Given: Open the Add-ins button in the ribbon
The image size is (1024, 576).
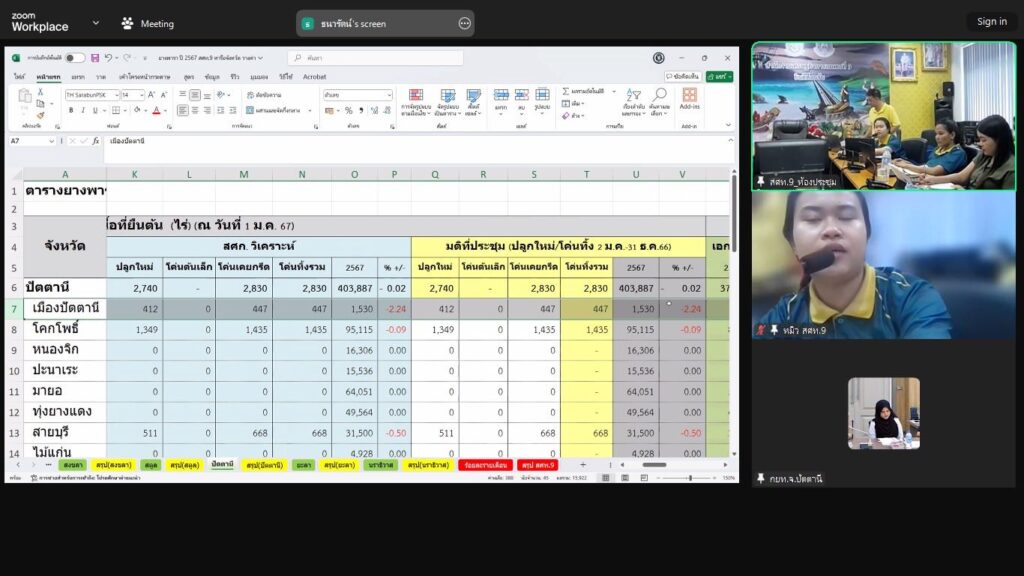Looking at the screenshot, I should tap(689, 98).
